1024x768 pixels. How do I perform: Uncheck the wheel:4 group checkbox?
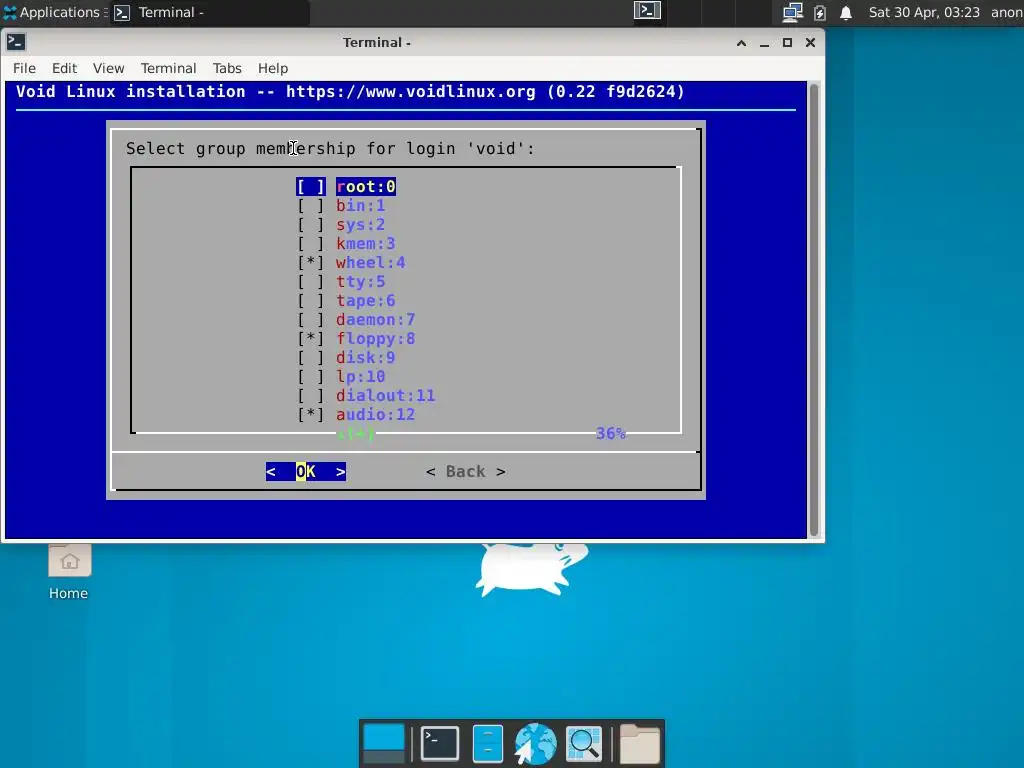coord(311,263)
